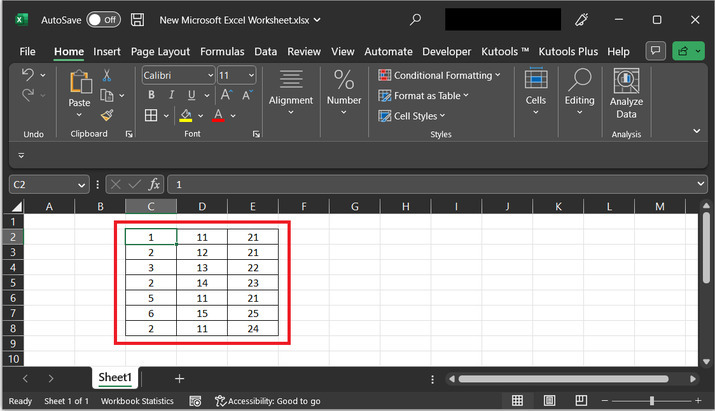This screenshot has height=411, width=715.
Task: Toggle Bold formatting
Action: (151, 95)
